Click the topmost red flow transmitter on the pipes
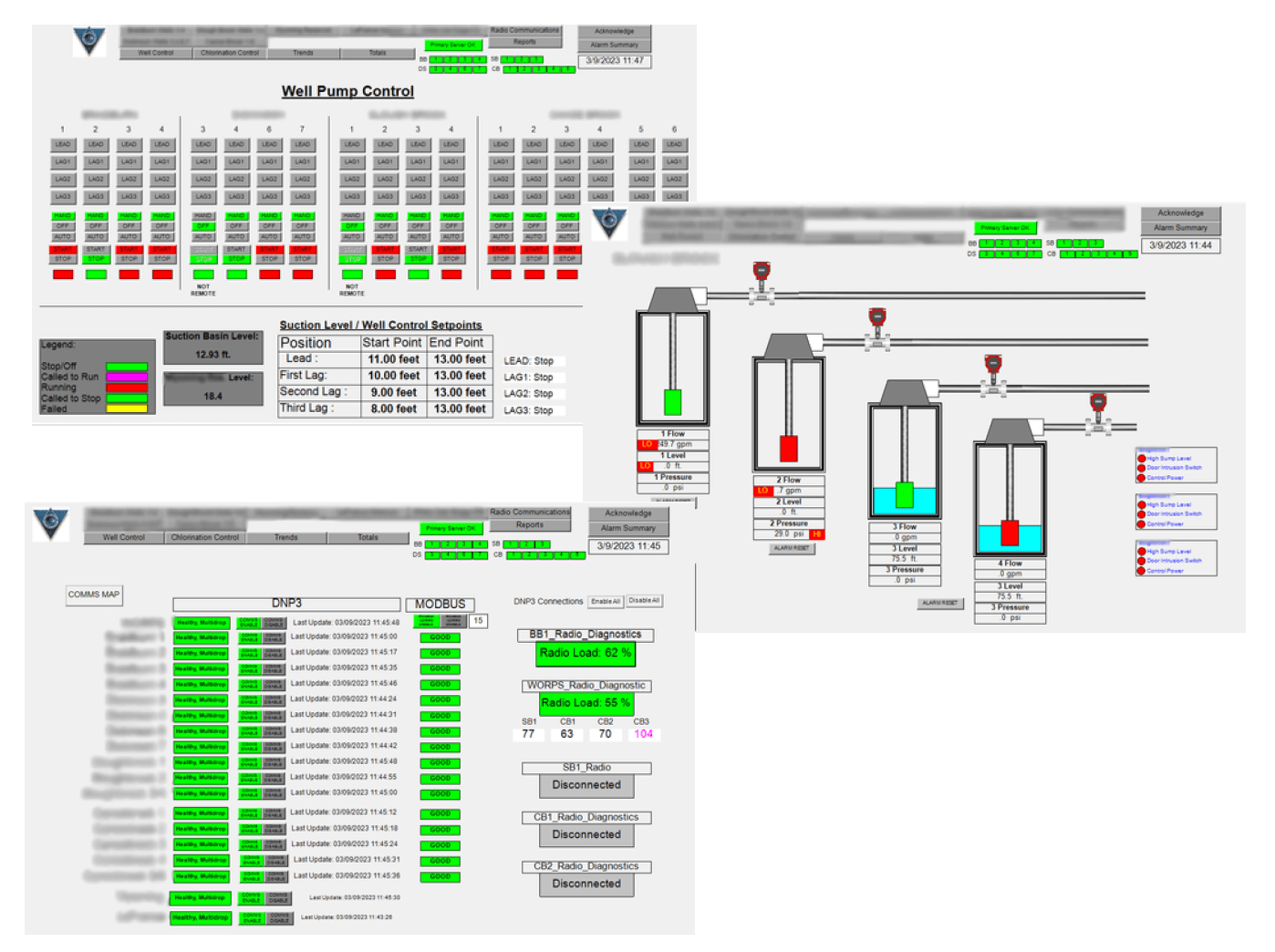Screen dimensions: 1275x952 [x=761, y=273]
